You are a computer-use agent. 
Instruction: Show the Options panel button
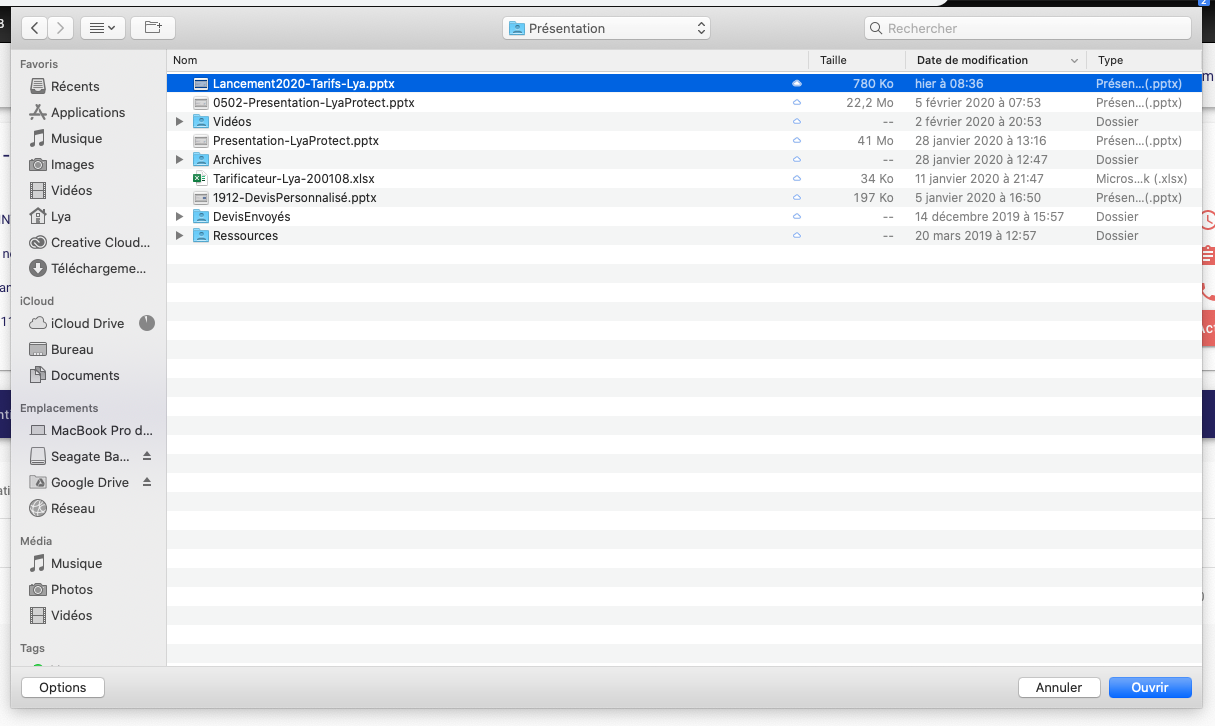(x=63, y=687)
